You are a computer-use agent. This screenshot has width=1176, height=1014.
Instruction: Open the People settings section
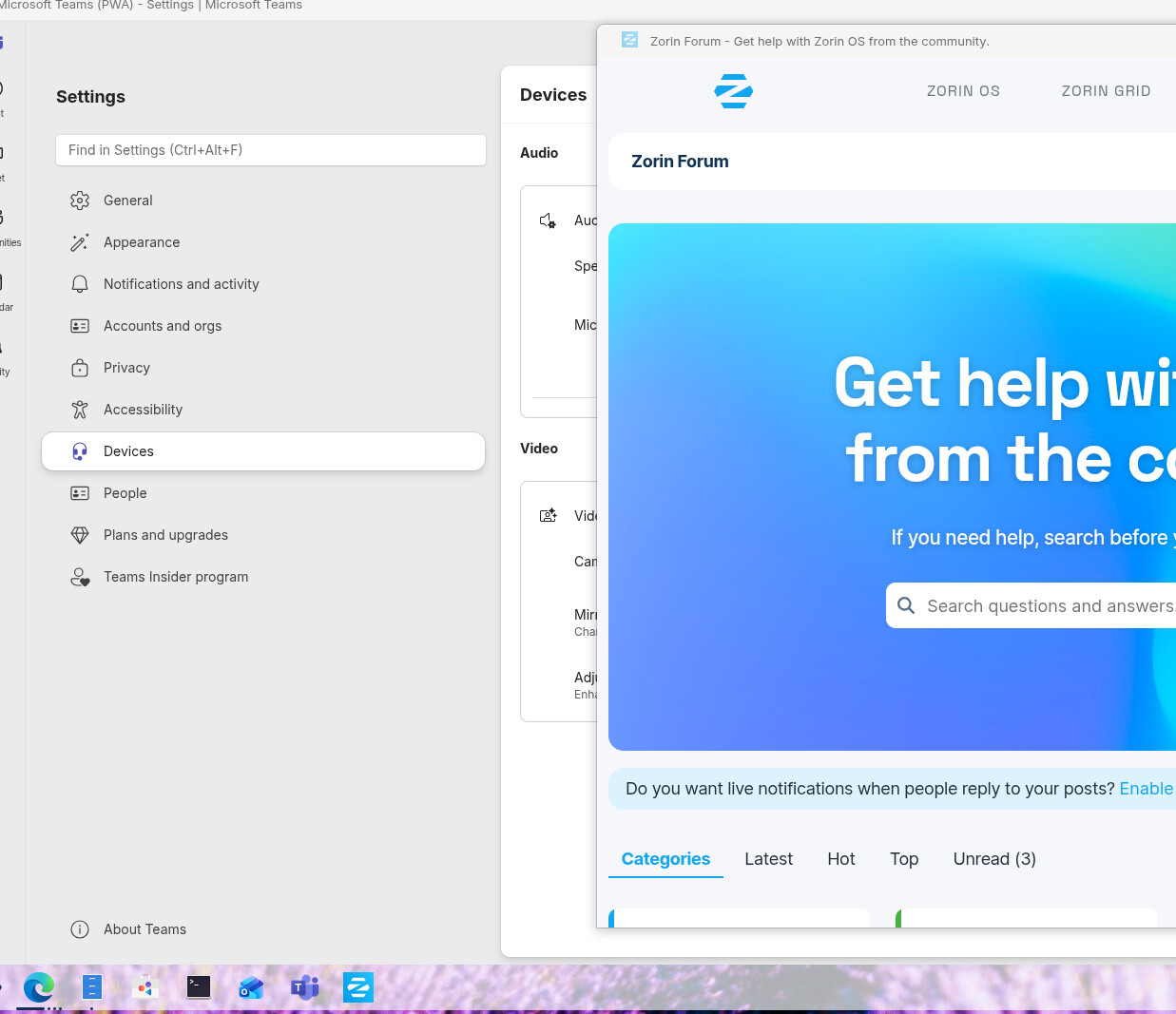coord(125,493)
